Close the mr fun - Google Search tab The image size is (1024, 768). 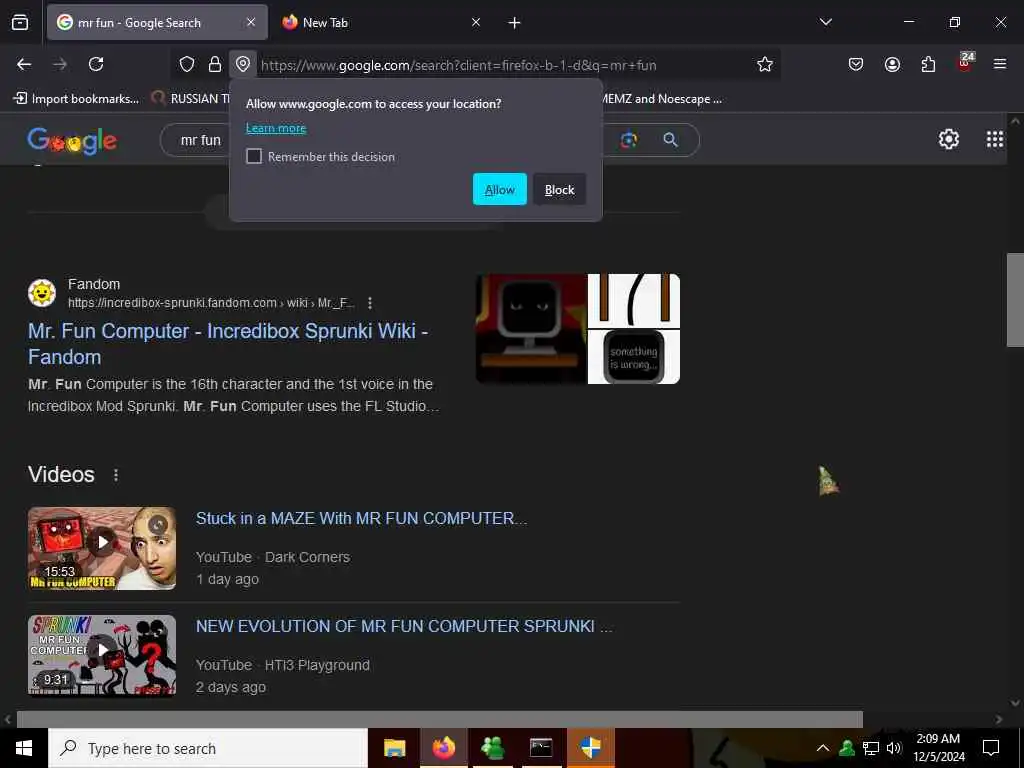(251, 22)
